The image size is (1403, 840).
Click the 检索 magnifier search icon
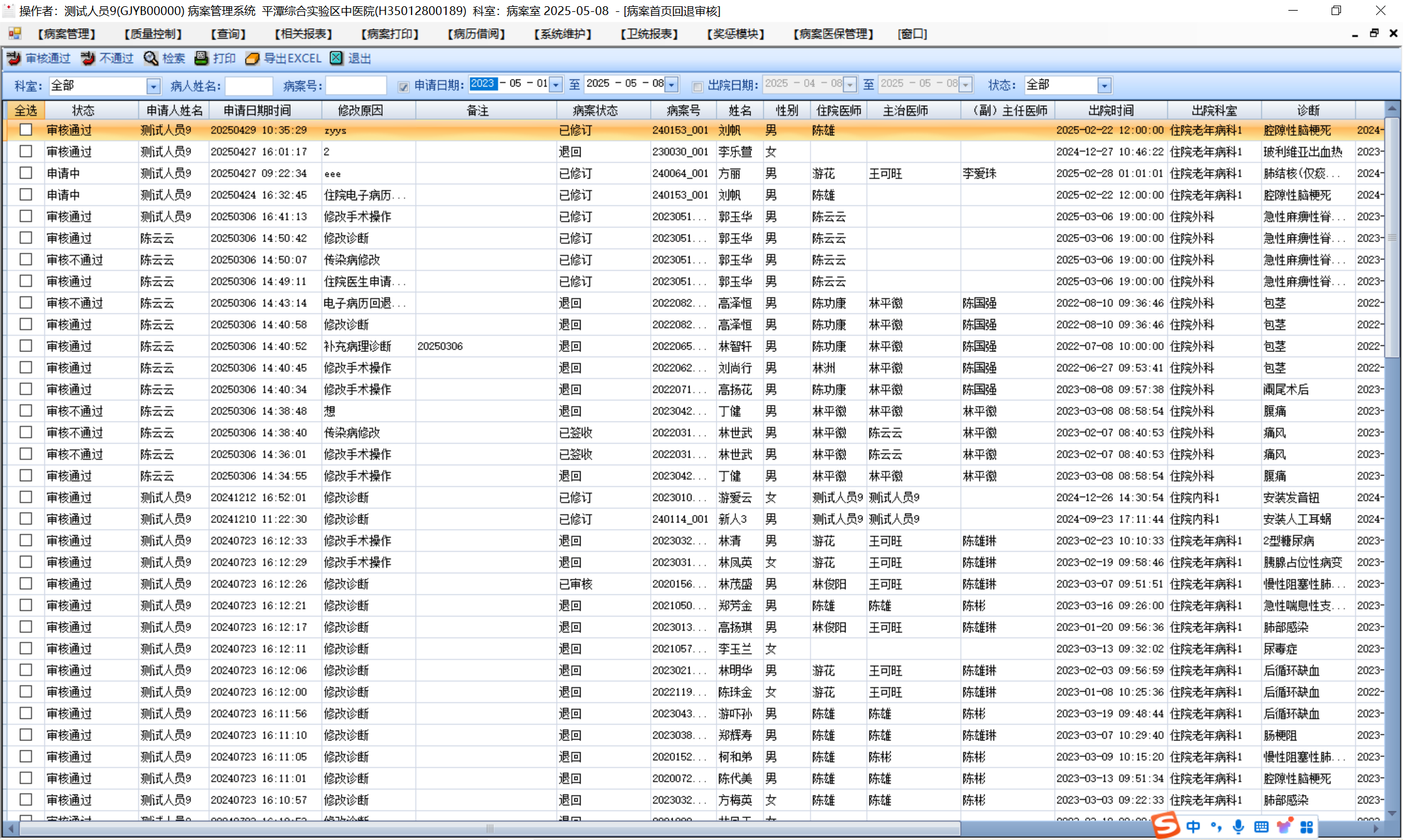(151, 58)
